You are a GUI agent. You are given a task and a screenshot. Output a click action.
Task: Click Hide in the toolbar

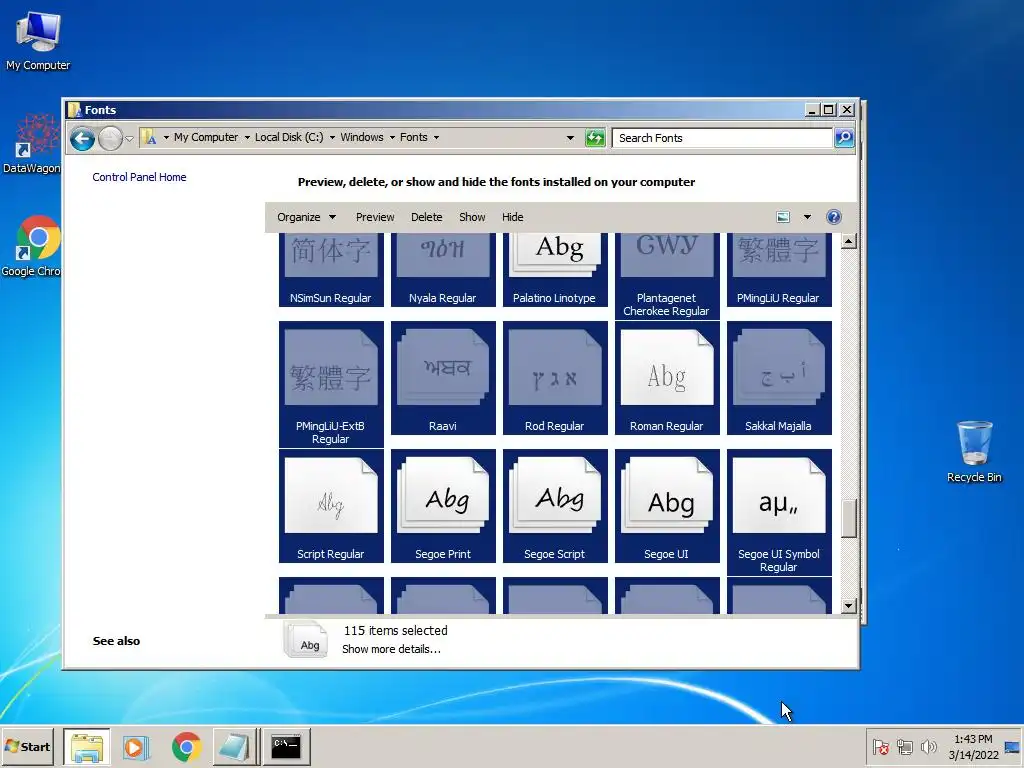click(513, 217)
